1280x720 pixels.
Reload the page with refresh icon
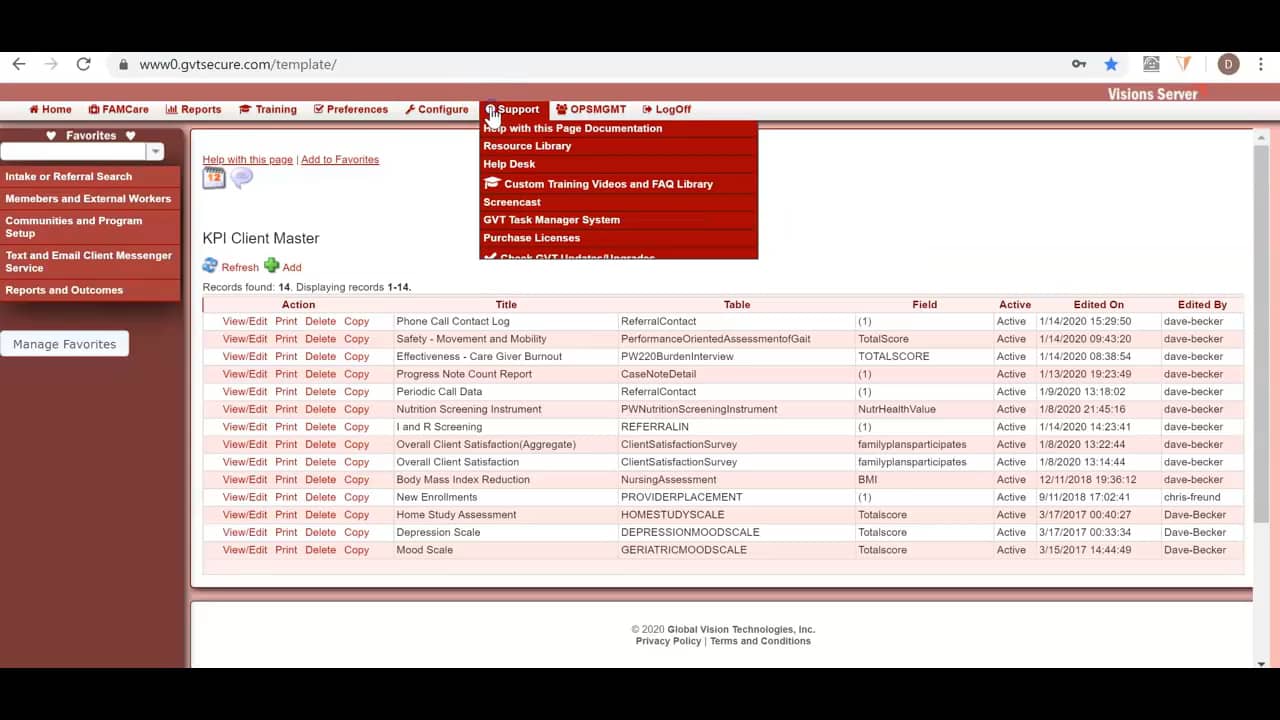[x=84, y=64]
